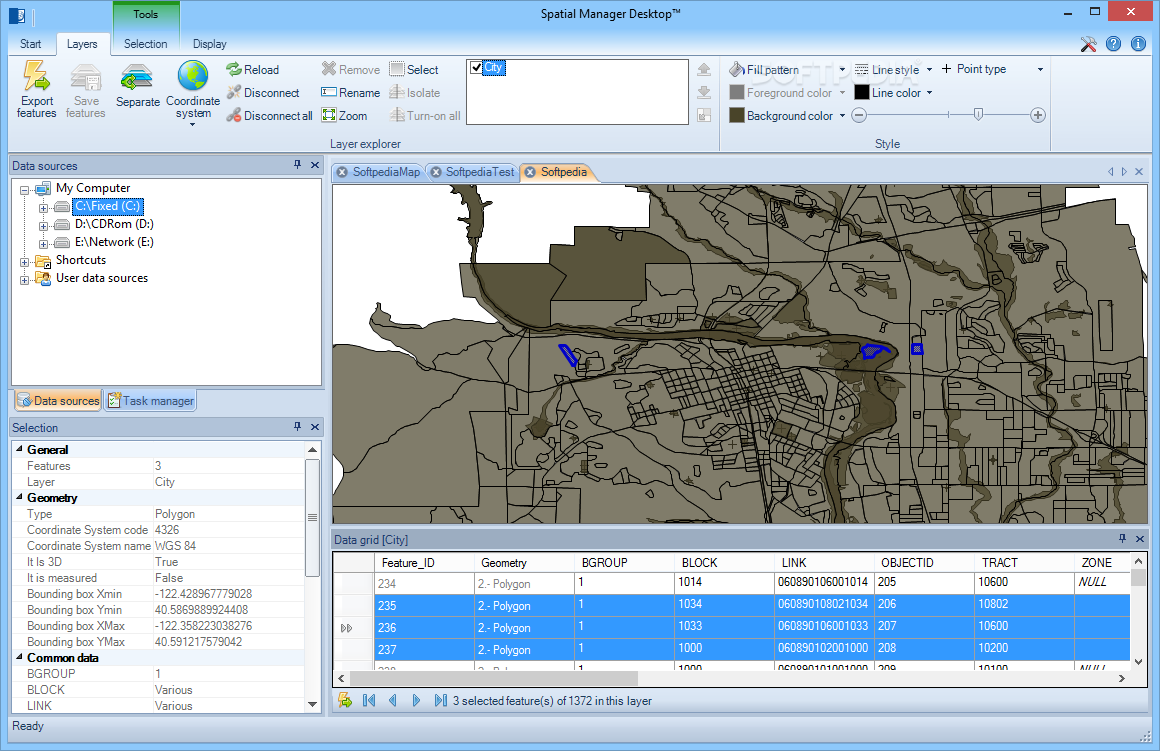Click the Background color swatch
Screen dimensions: 1160x751
(737, 115)
